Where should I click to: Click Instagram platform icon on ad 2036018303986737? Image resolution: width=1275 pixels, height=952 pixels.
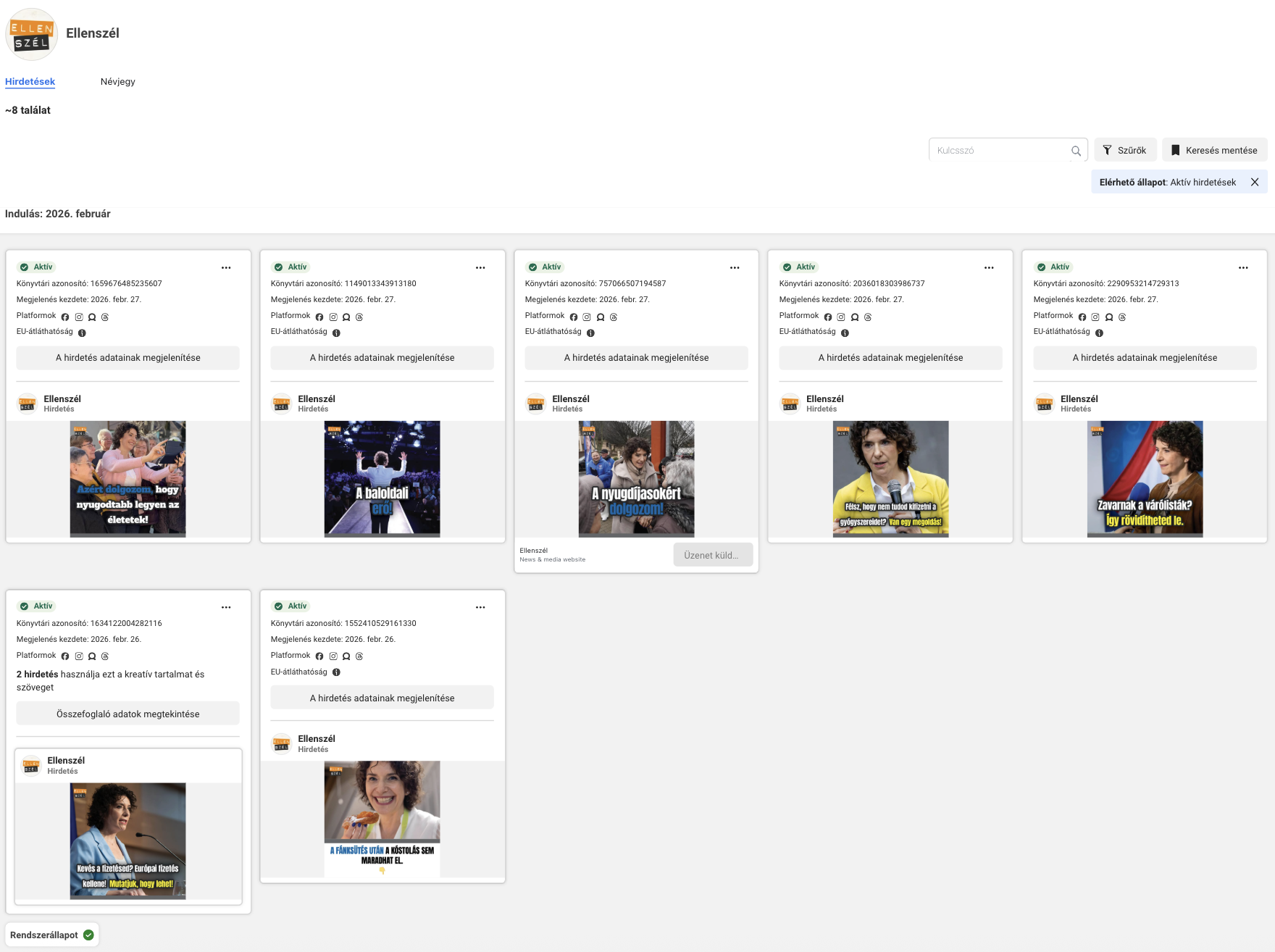point(841,317)
